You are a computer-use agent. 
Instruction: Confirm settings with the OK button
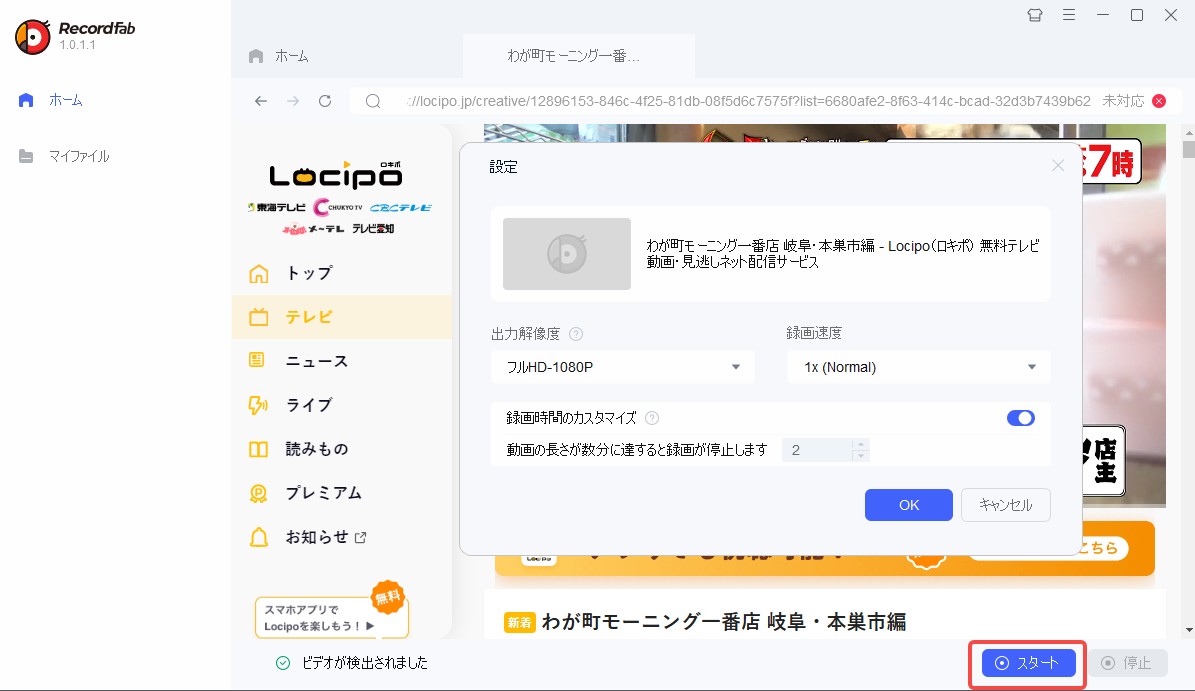pyautogui.click(x=908, y=505)
